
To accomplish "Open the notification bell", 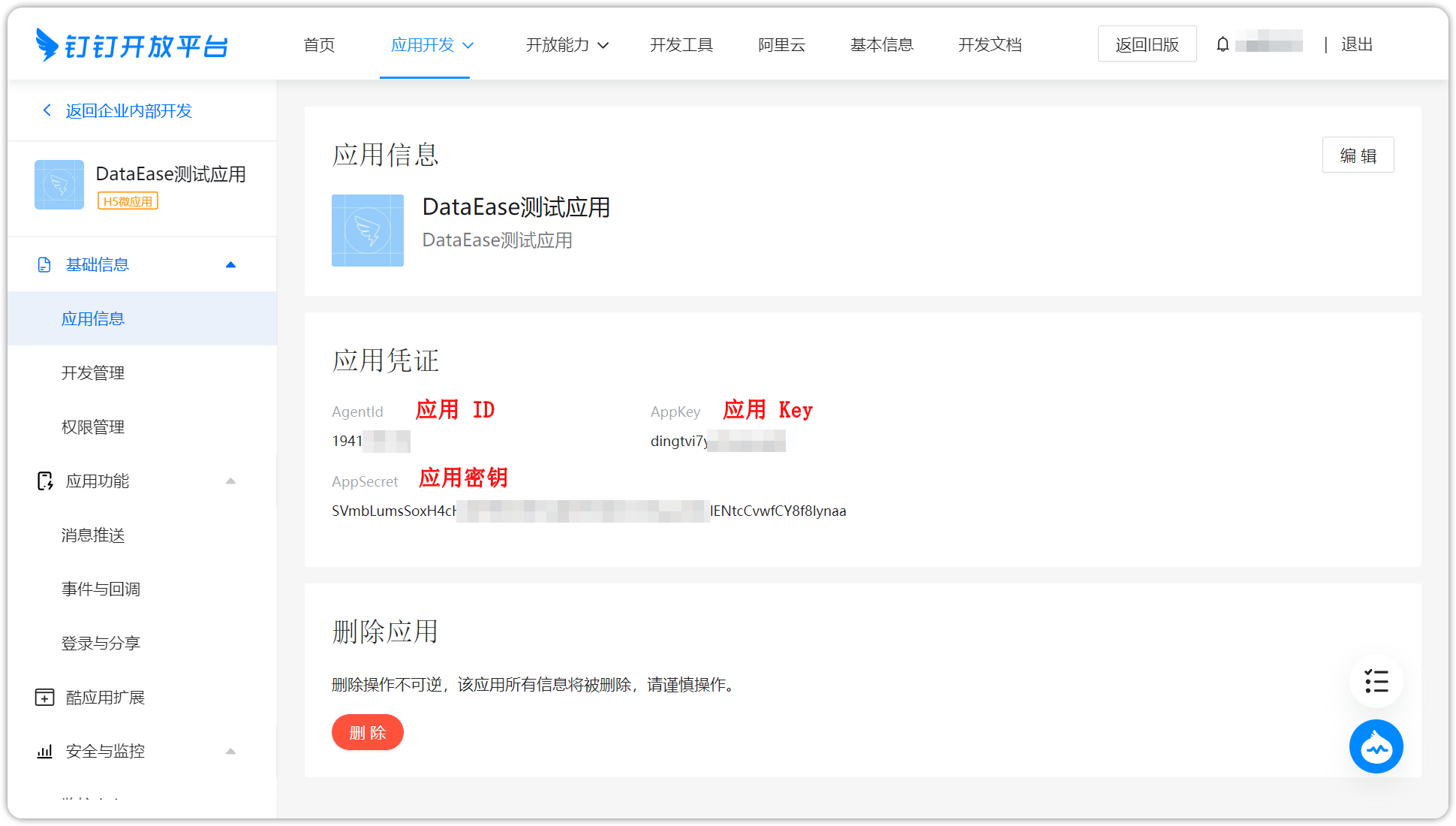I will coord(1224,44).
